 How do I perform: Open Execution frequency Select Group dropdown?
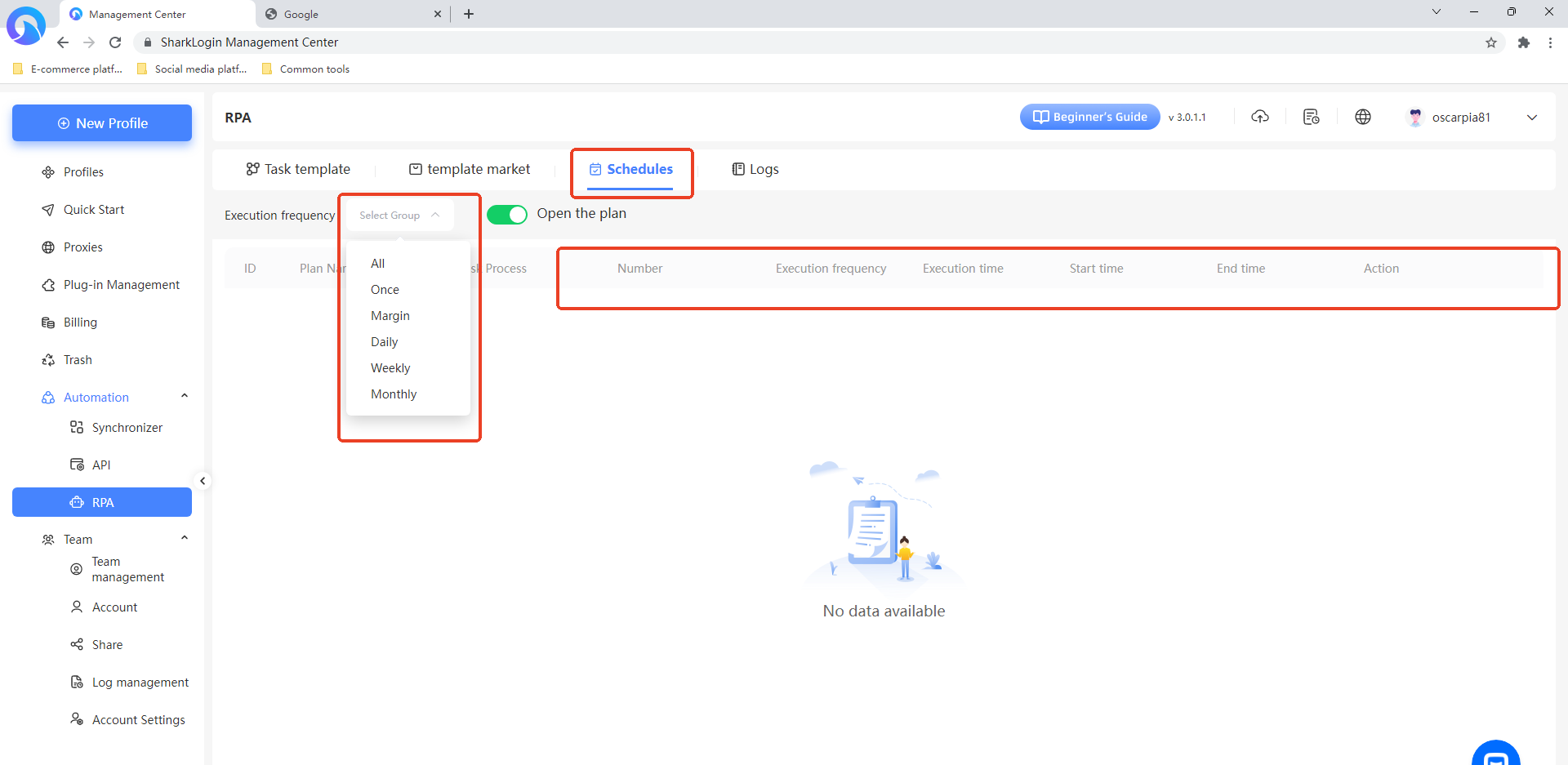tap(399, 216)
